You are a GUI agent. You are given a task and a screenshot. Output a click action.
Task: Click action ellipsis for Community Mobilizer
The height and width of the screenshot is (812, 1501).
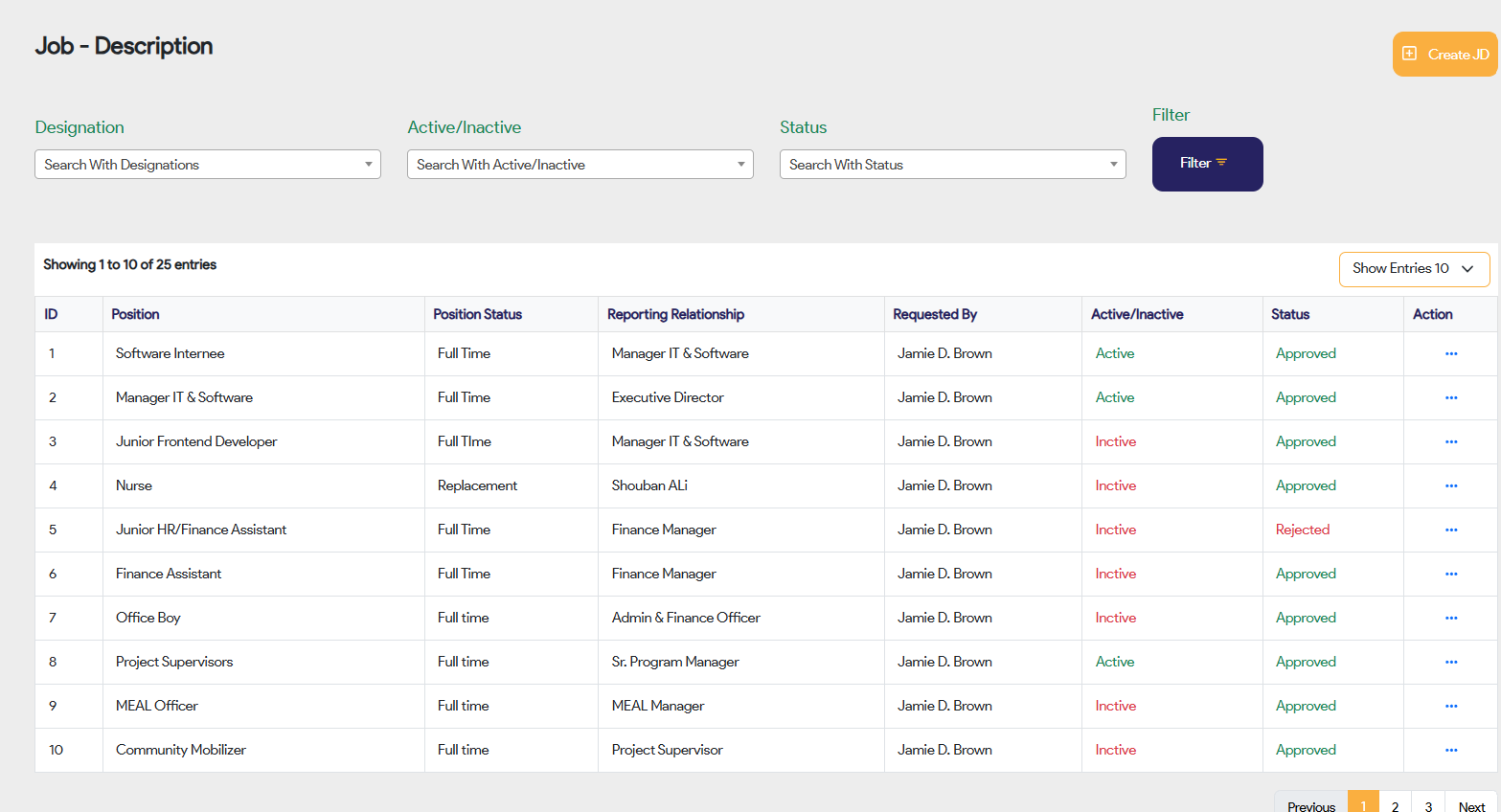(1450, 751)
